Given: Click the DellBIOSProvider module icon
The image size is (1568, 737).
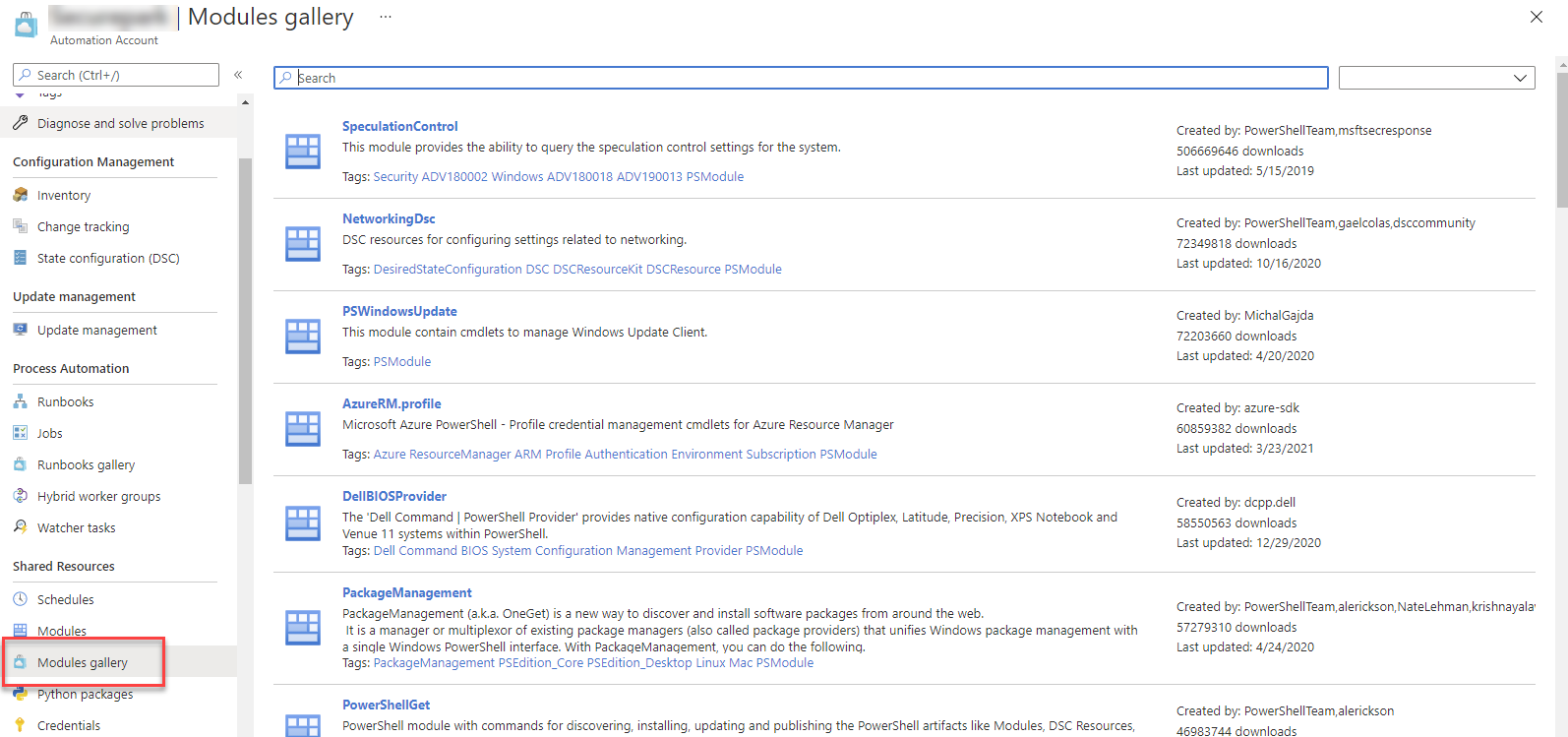Looking at the screenshot, I should 303,523.
